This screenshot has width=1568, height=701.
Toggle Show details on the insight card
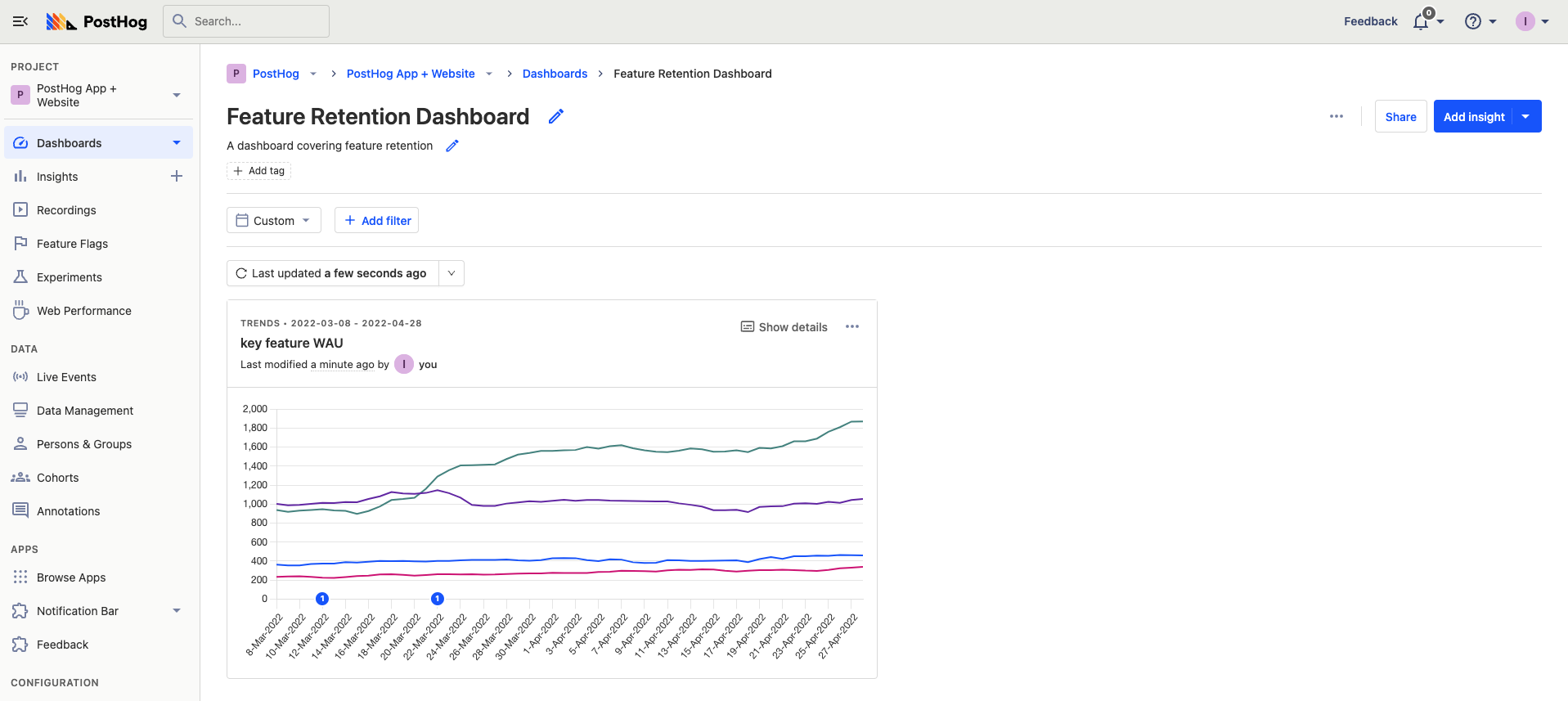click(x=784, y=327)
